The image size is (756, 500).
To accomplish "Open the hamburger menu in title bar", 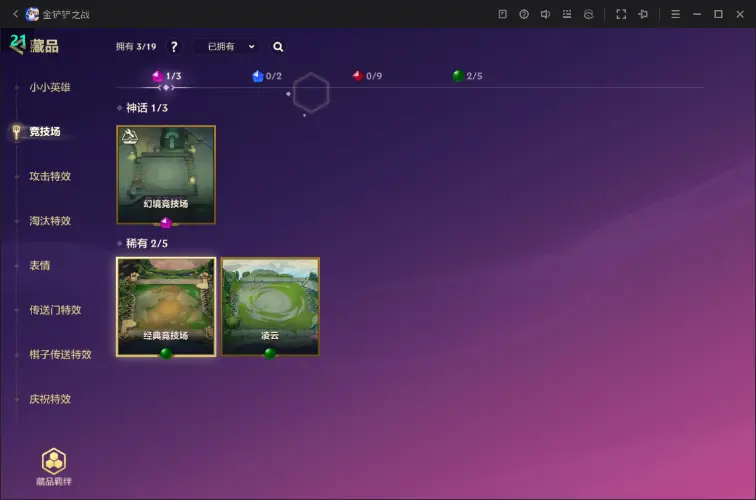I will click(675, 14).
